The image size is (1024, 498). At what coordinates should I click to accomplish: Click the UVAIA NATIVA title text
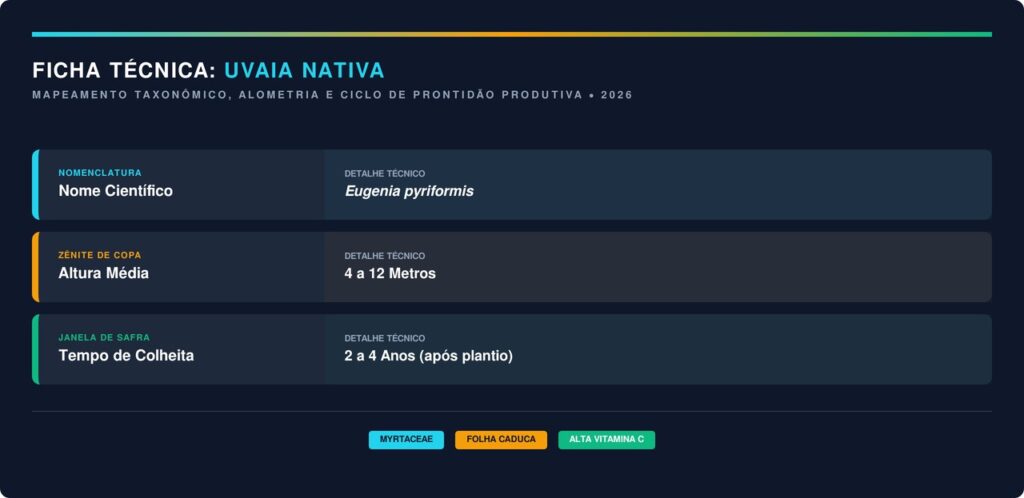[x=304, y=71]
